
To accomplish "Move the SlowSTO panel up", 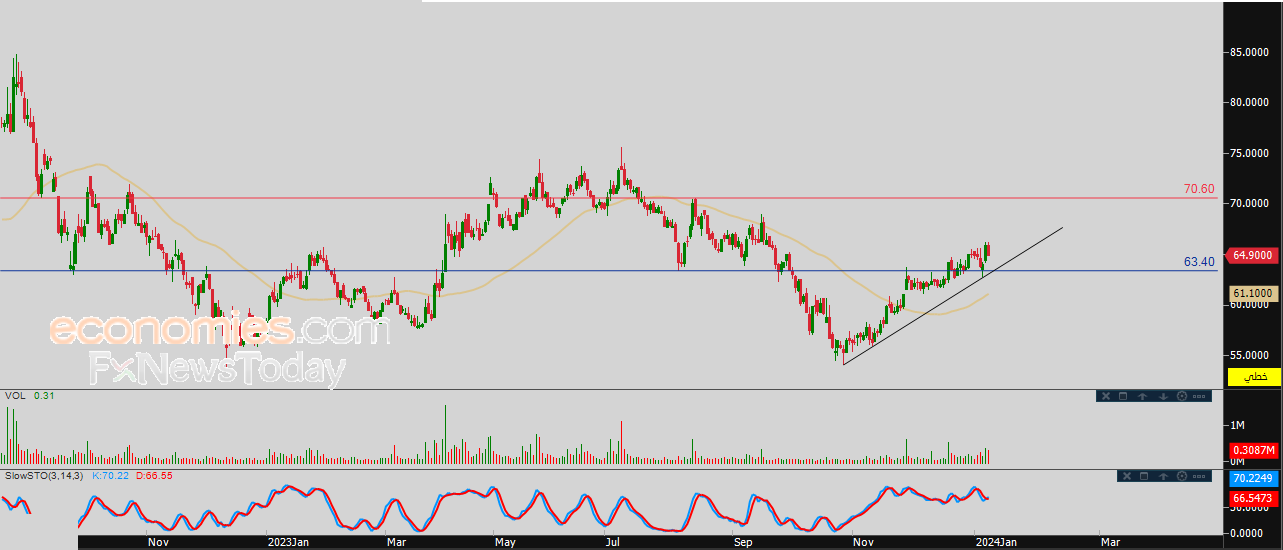I will pos(1163,476).
